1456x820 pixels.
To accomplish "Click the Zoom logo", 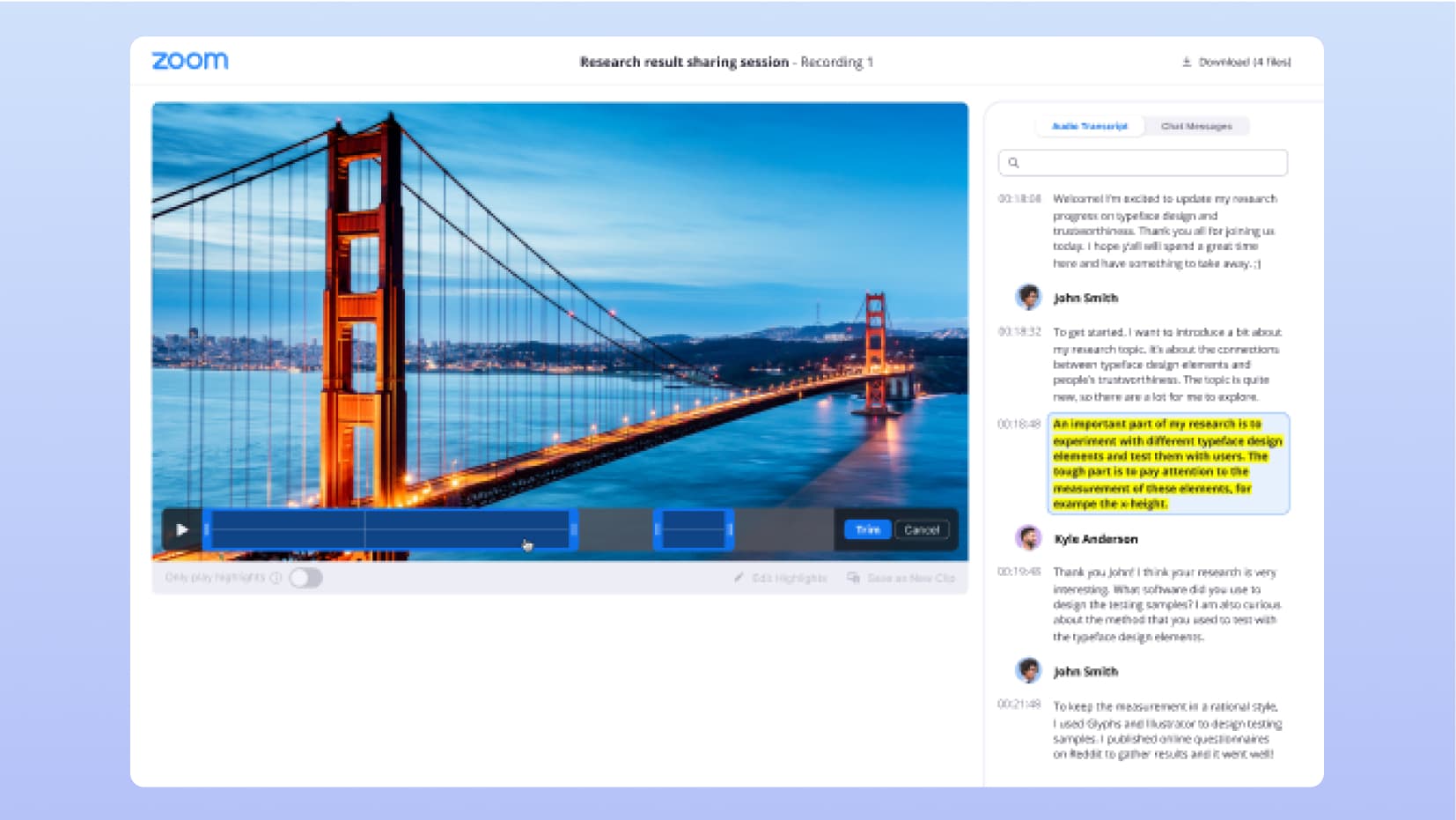I will [x=190, y=61].
